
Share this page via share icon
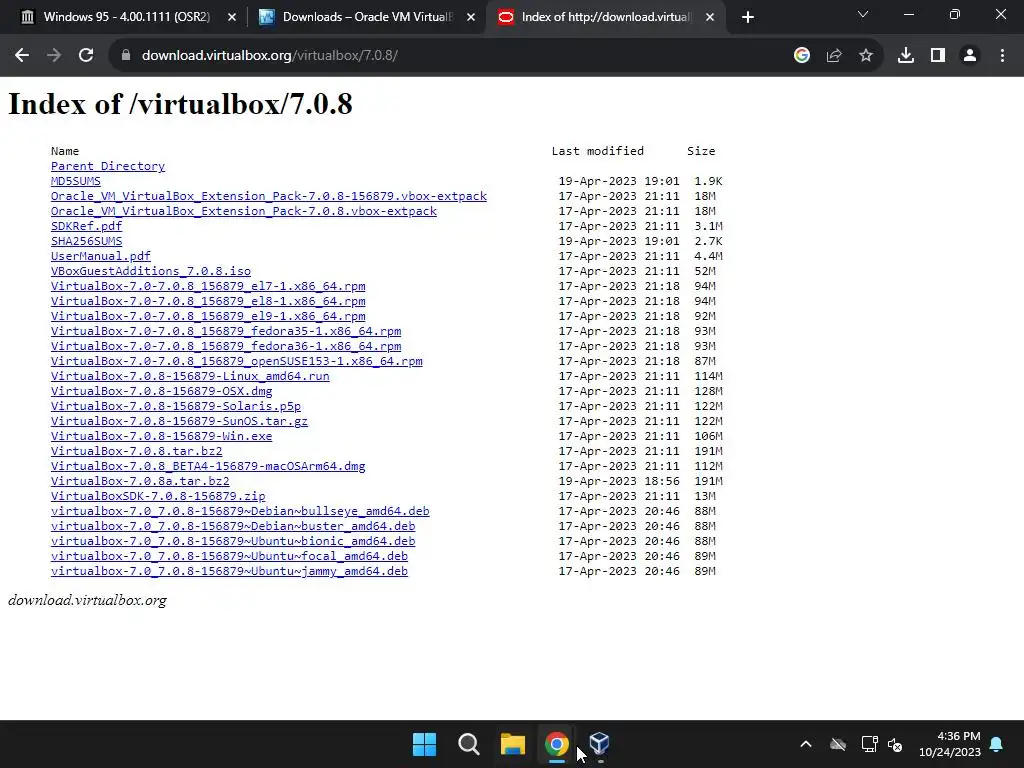coord(834,56)
